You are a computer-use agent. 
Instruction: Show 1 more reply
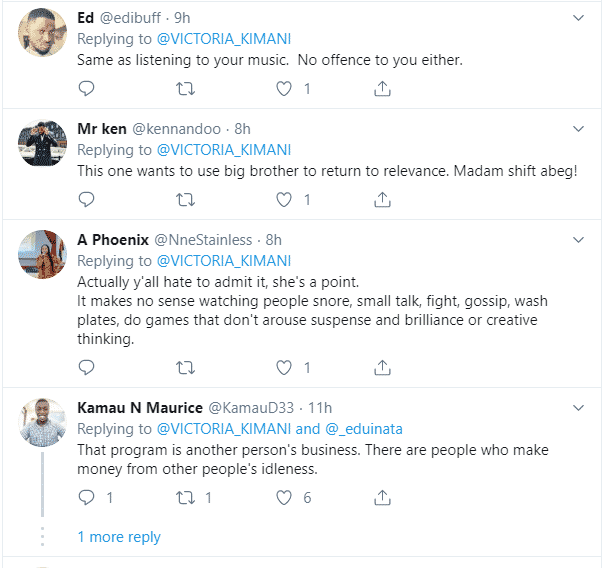[119, 537]
